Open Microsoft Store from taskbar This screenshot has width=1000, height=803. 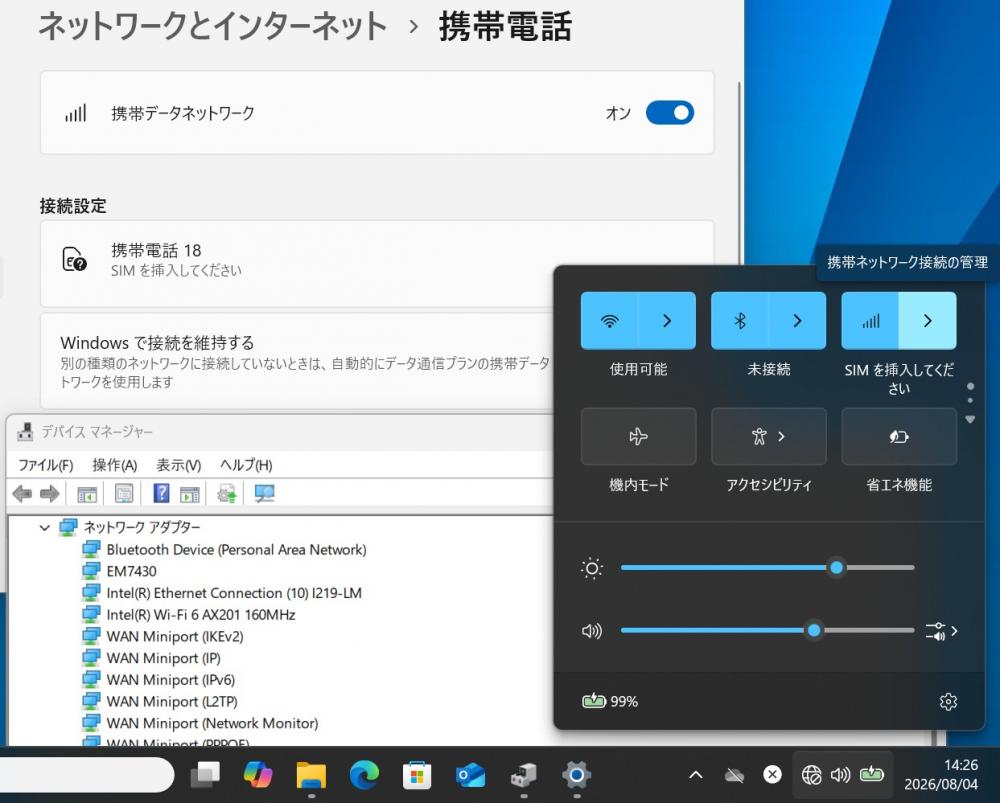tap(417, 774)
